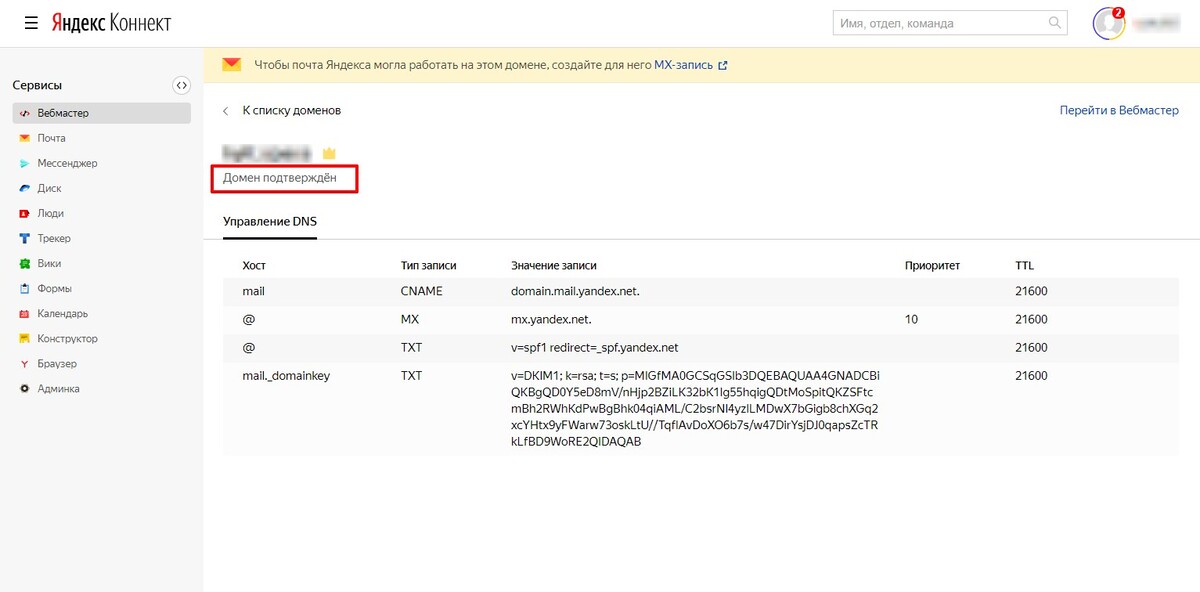Click the Трекер sidebar icon

click(x=24, y=238)
